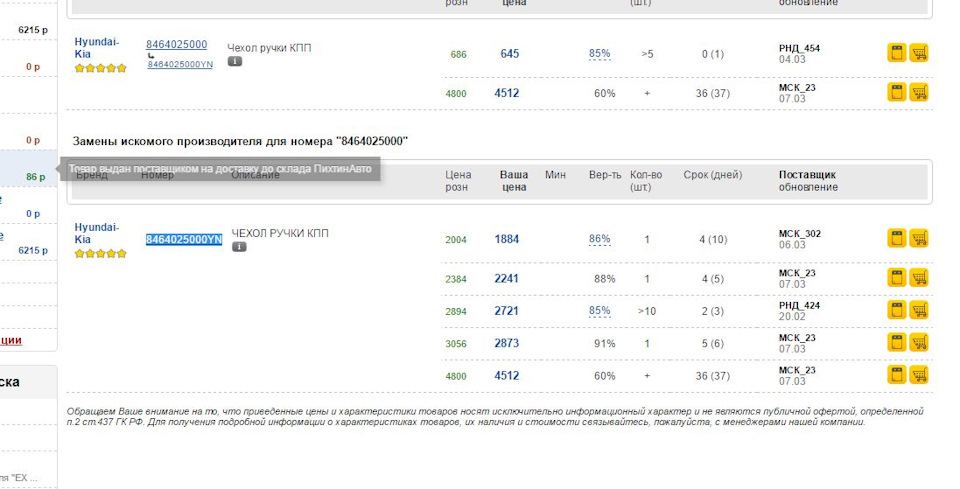Open 86% probability link in 1884 row

pyautogui.click(x=599, y=239)
